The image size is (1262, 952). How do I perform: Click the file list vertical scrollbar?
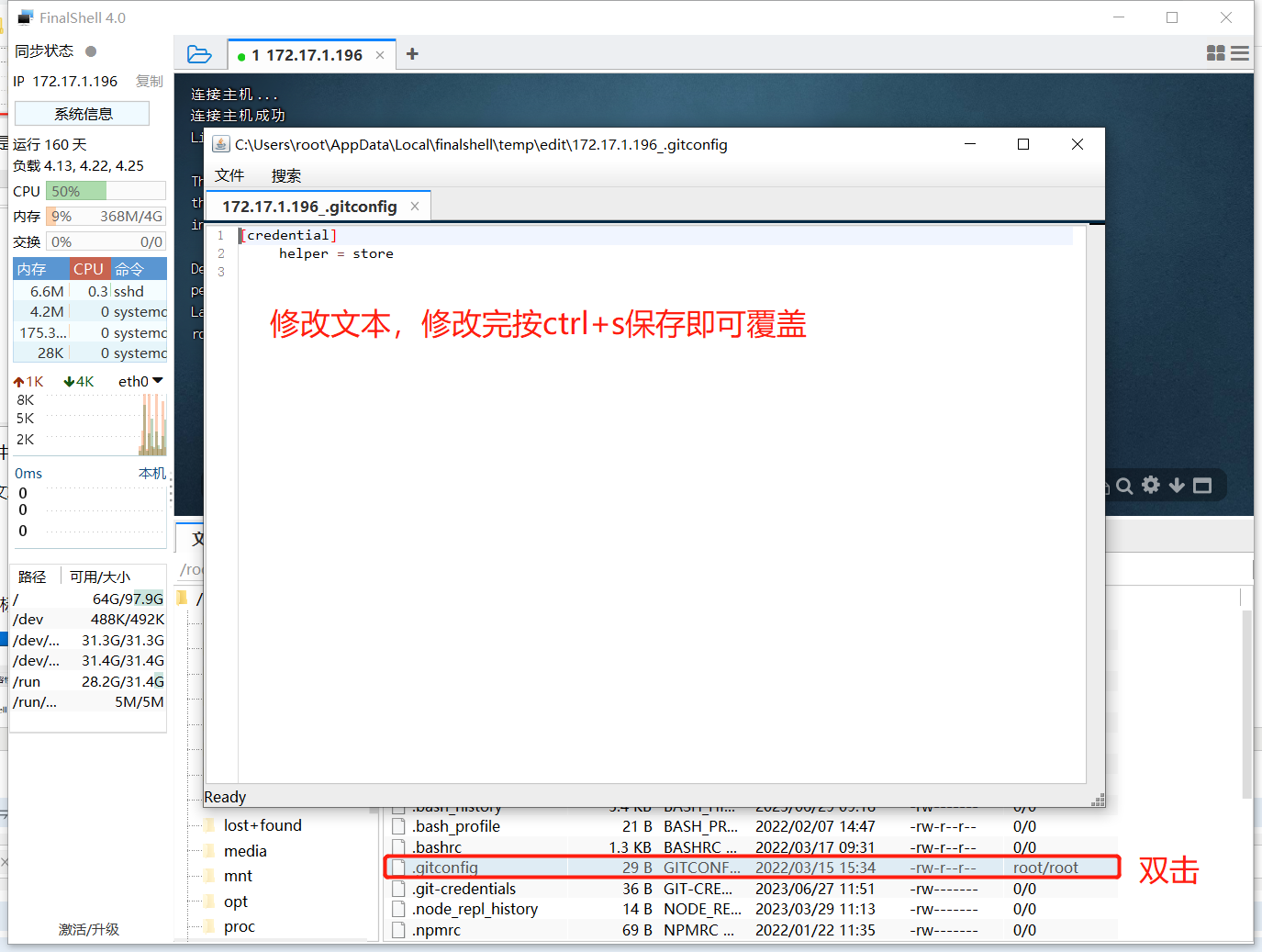[1247, 704]
